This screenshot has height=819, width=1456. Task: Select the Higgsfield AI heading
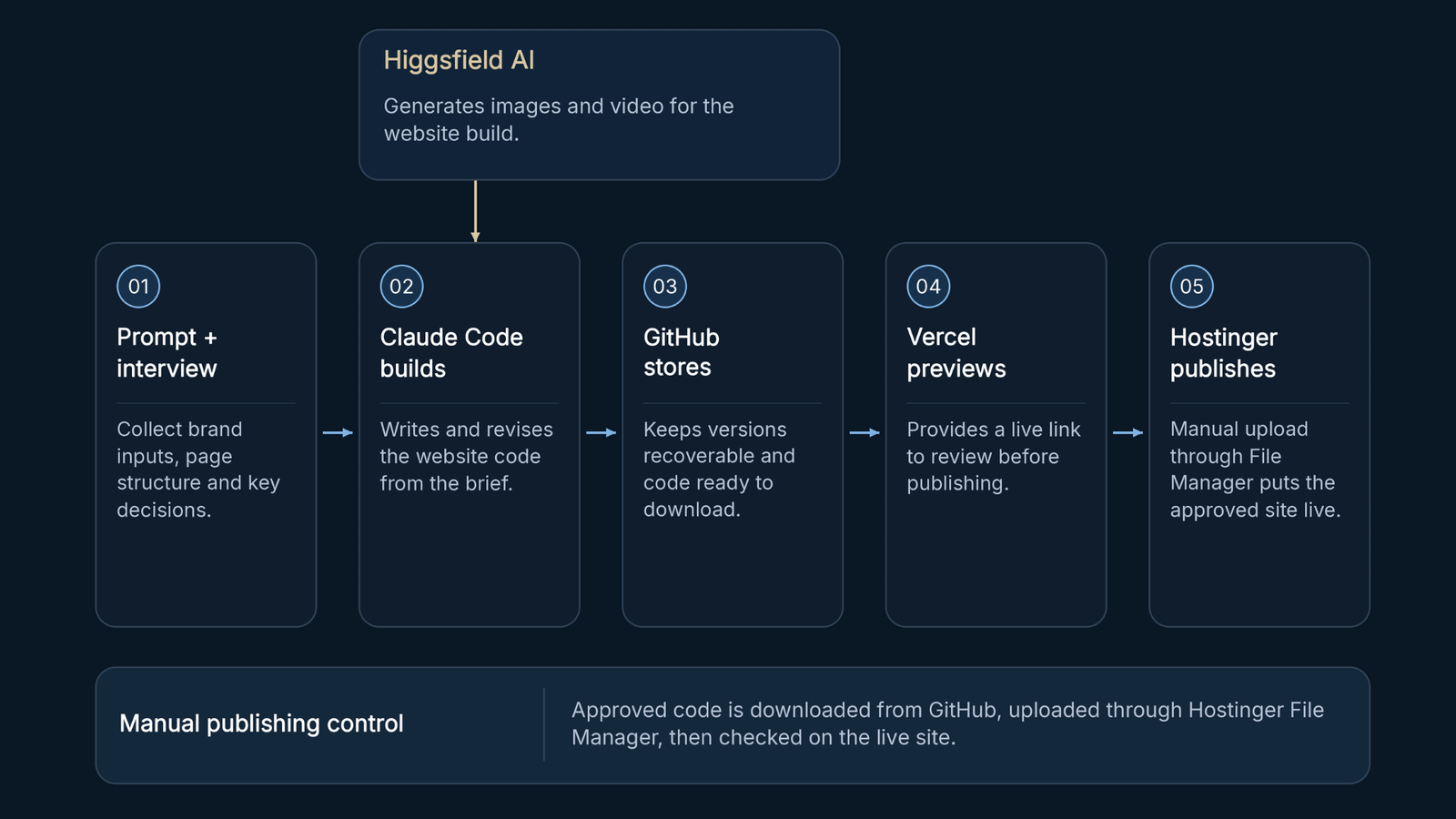(x=459, y=60)
